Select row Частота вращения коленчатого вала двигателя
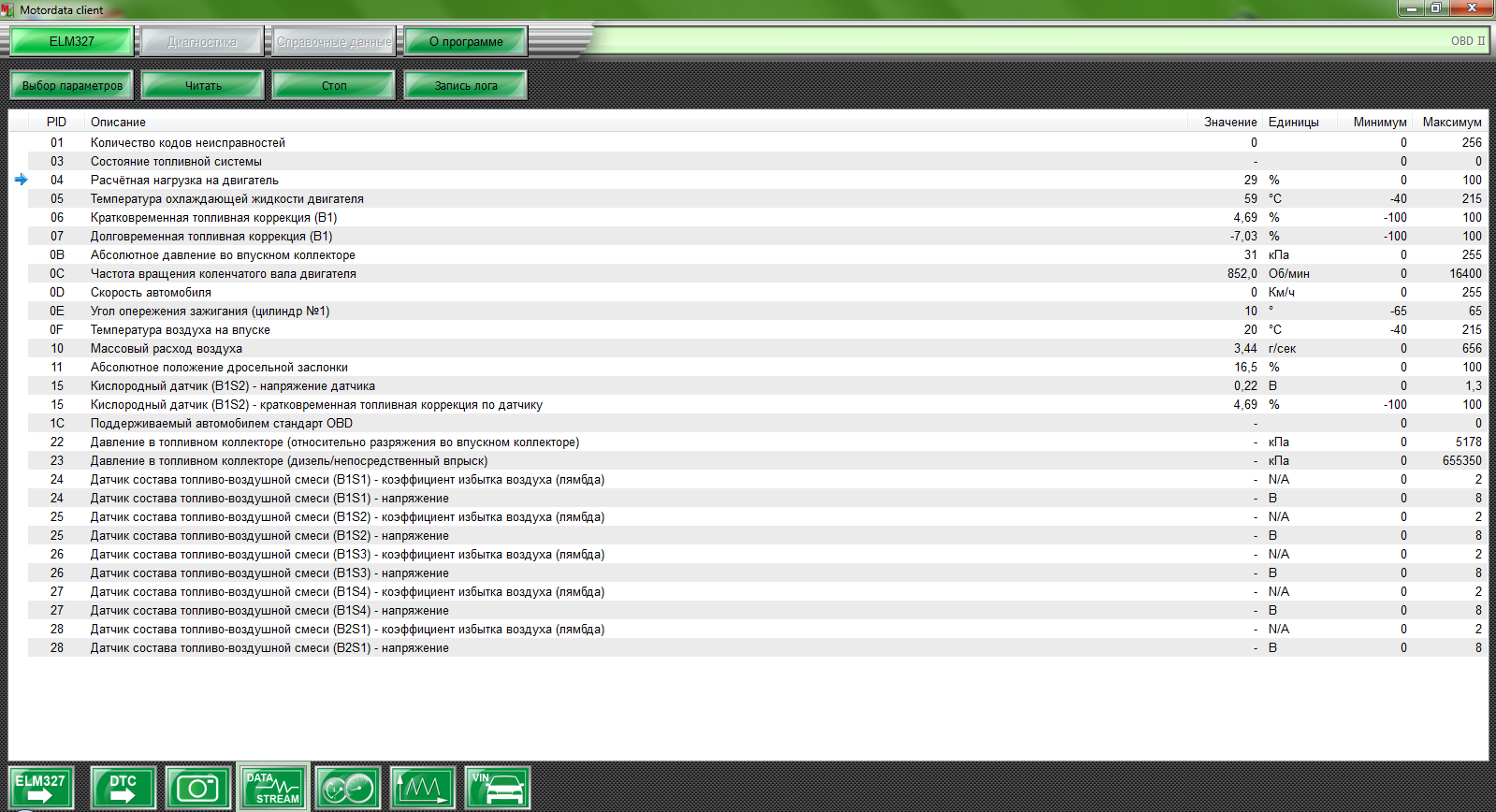The image size is (1496, 812). (x=758, y=273)
